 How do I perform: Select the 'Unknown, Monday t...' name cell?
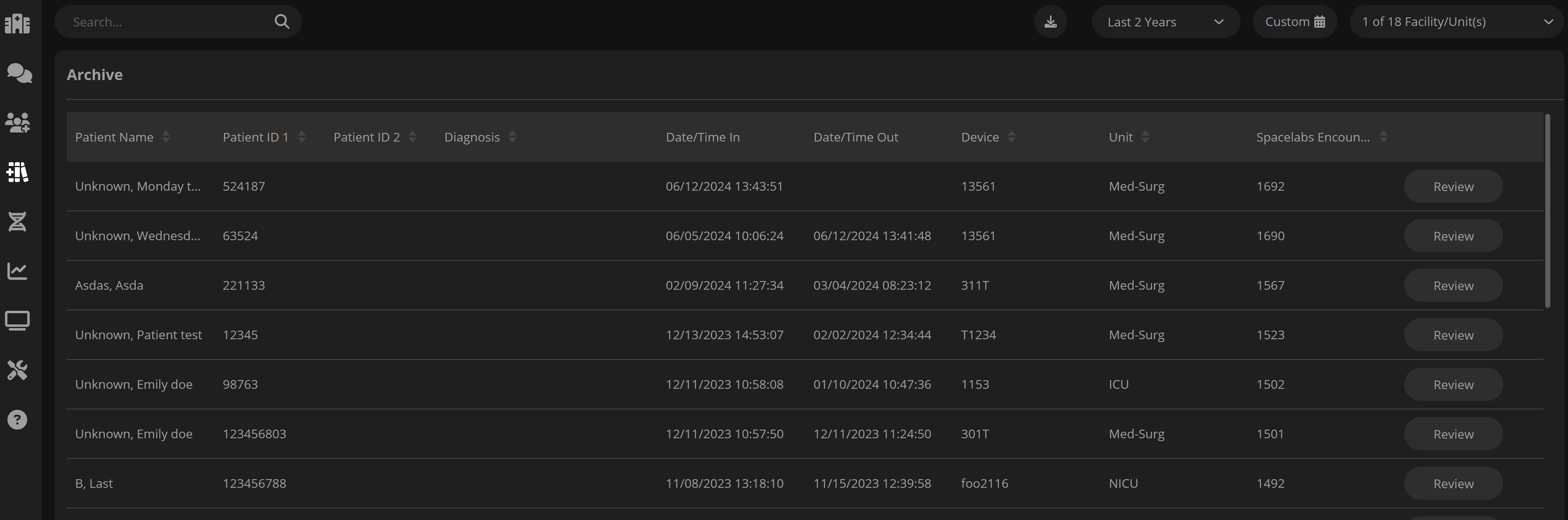[x=137, y=186]
